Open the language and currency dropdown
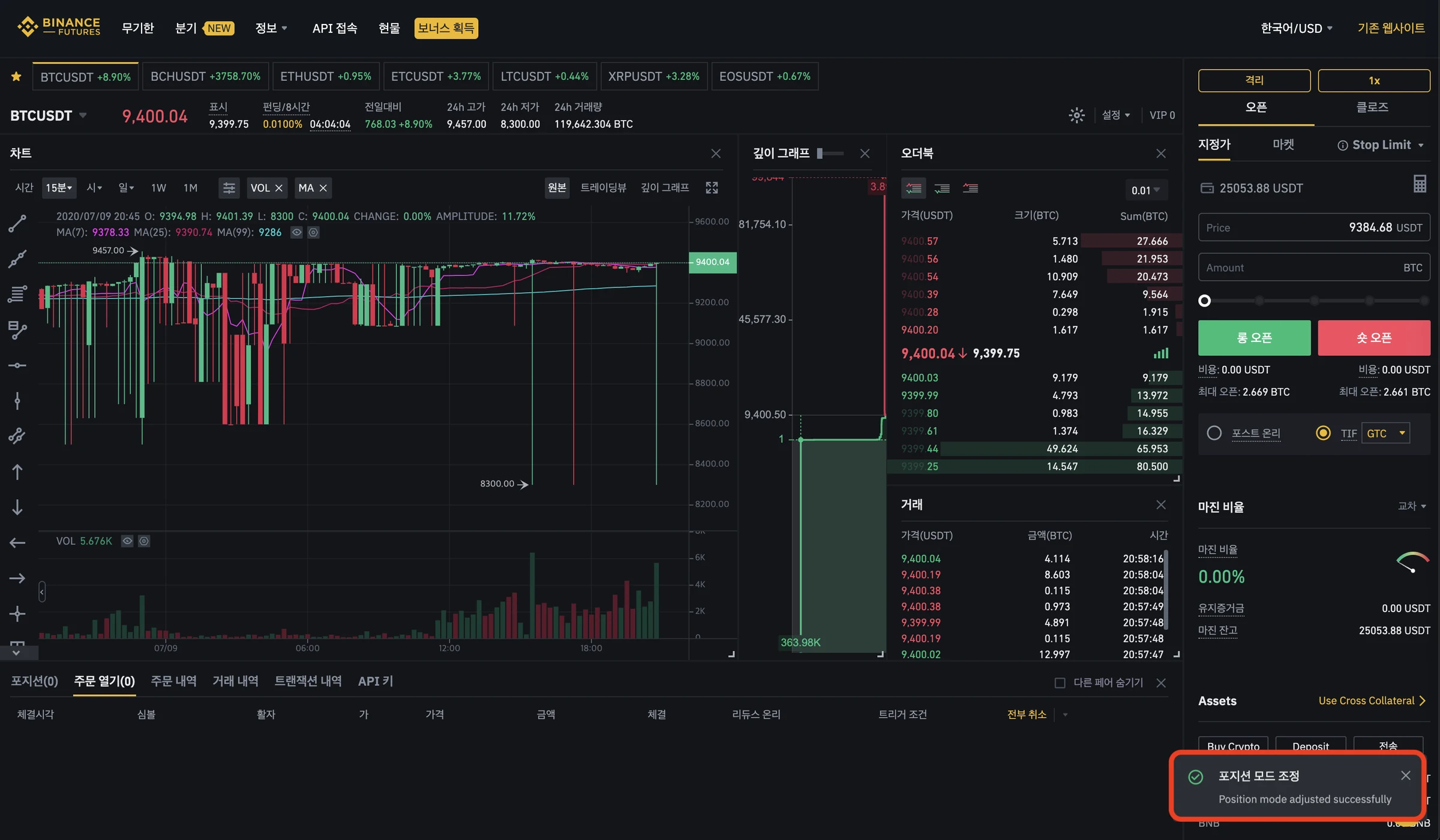The width and height of the screenshot is (1440, 840). [x=1297, y=28]
